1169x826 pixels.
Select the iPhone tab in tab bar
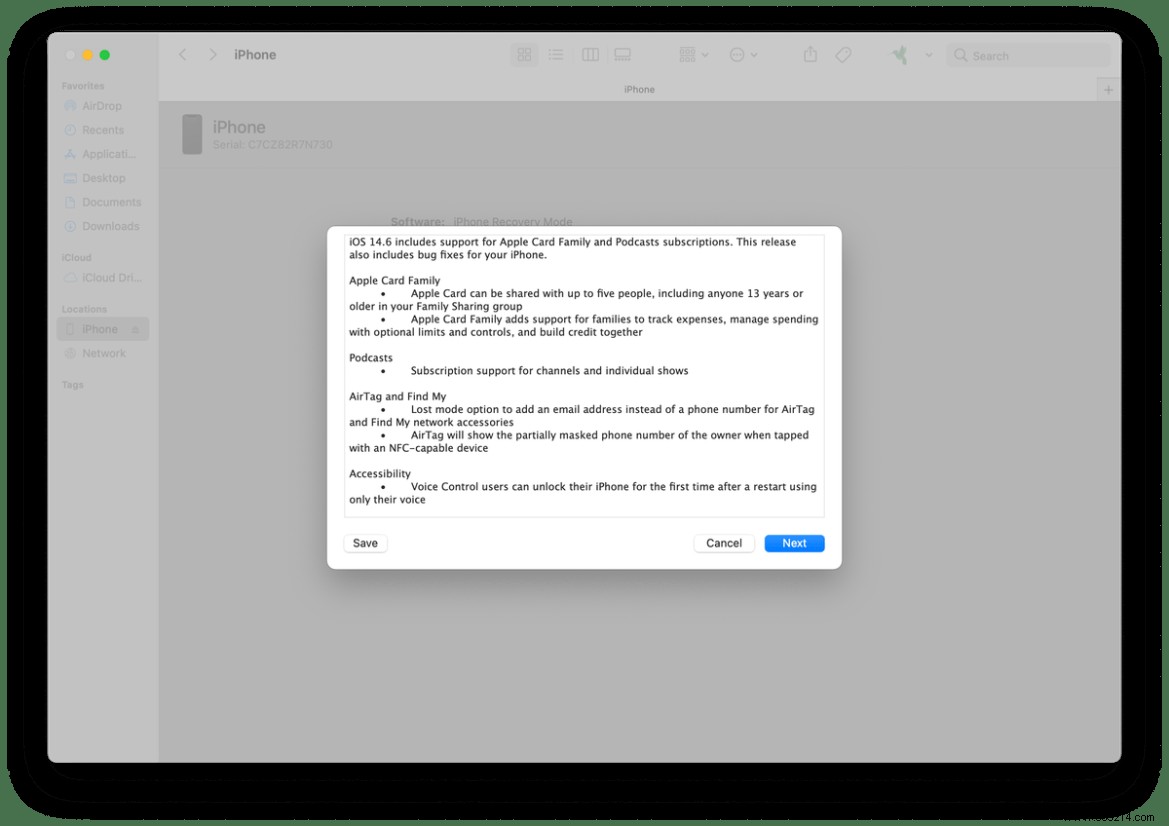[x=639, y=89]
